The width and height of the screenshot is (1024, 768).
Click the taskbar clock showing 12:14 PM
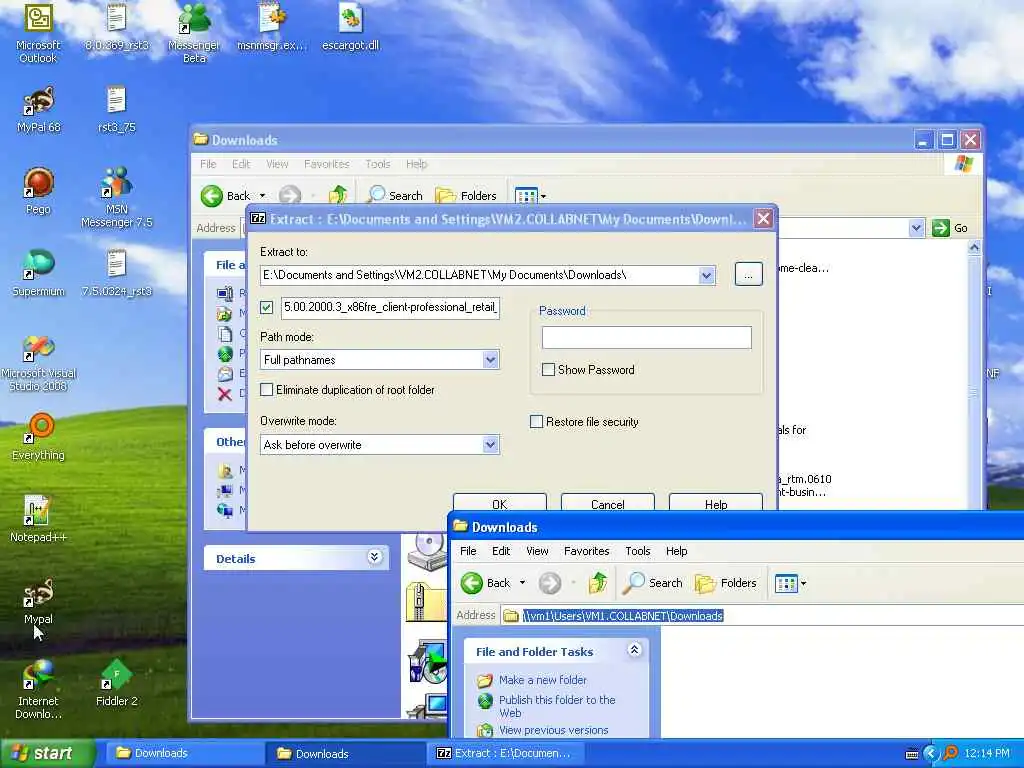coord(987,753)
